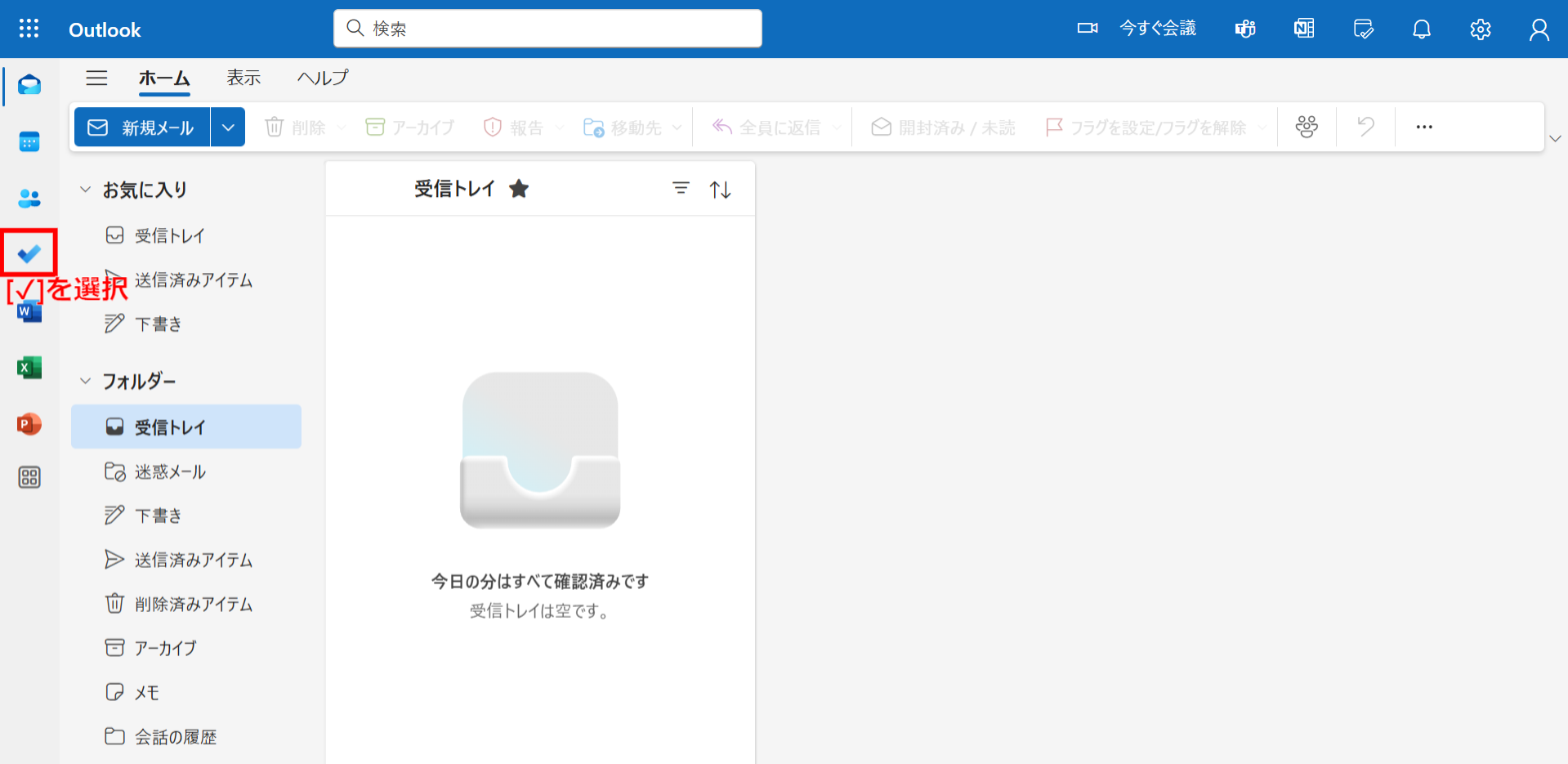Toggle the favorite star on 受信トレイ
1568x764 pixels.
pos(520,188)
